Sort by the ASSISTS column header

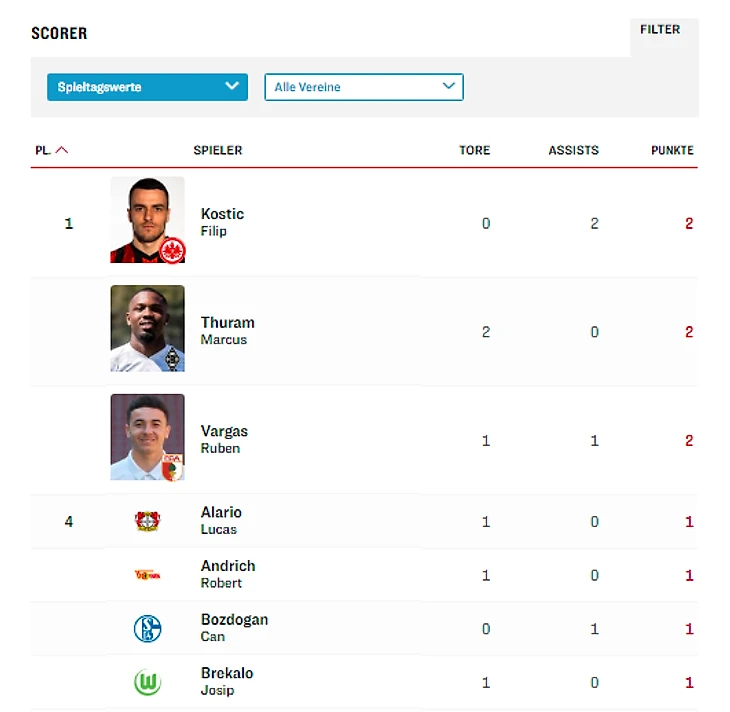tap(573, 150)
